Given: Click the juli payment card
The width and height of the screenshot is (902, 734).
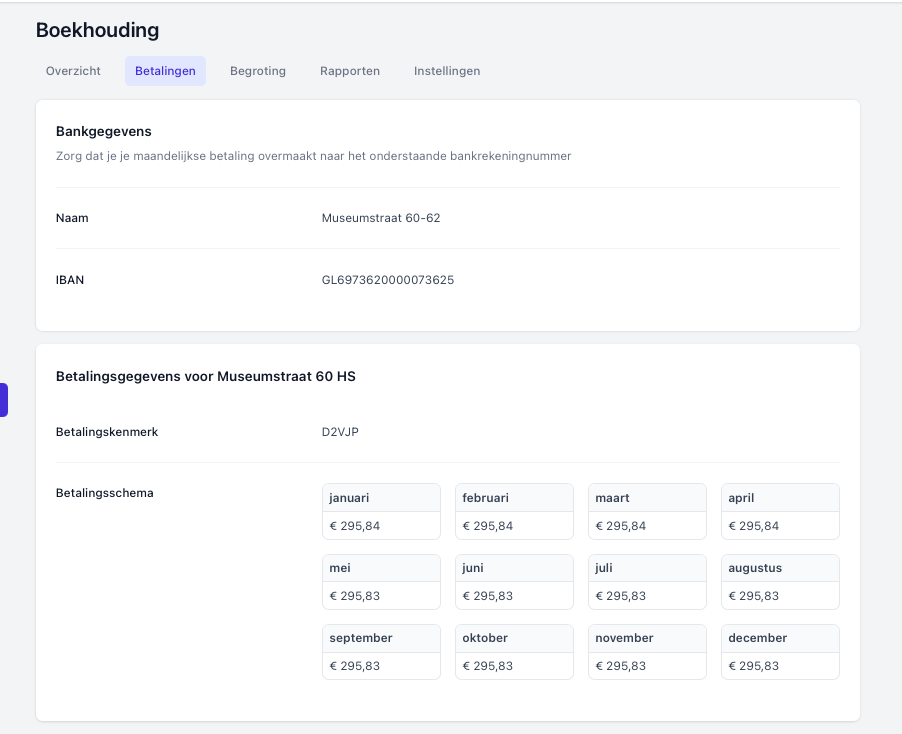Looking at the screenshot, I should [647, 581].
